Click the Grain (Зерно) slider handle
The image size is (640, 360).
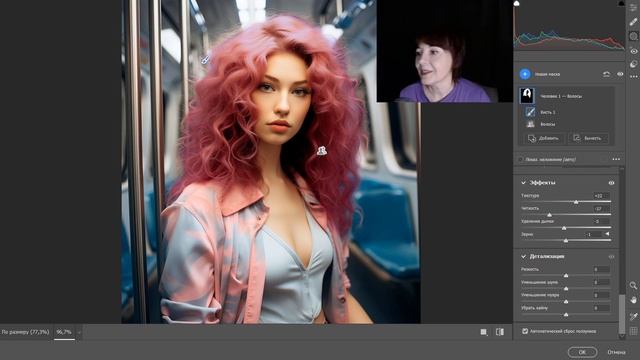point(566,241)
